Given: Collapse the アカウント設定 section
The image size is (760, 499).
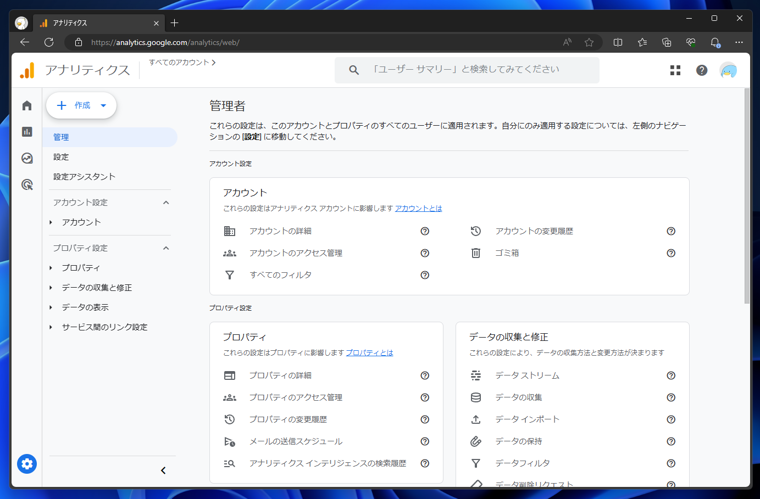Looking at the screenshot, I should pyautogui.click(x=166, y=203).
